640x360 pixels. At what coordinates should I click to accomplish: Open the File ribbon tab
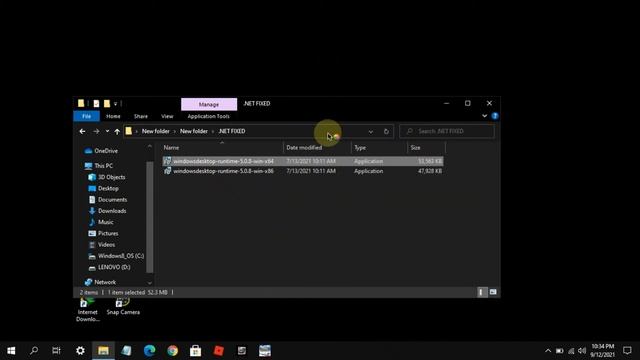[87, 116]
